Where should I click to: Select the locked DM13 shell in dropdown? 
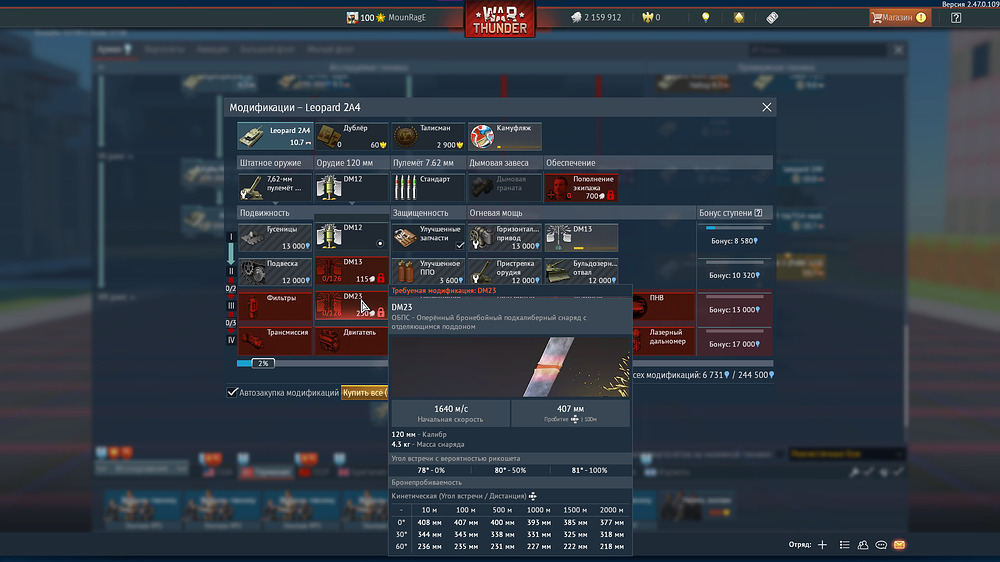[351, 271]
